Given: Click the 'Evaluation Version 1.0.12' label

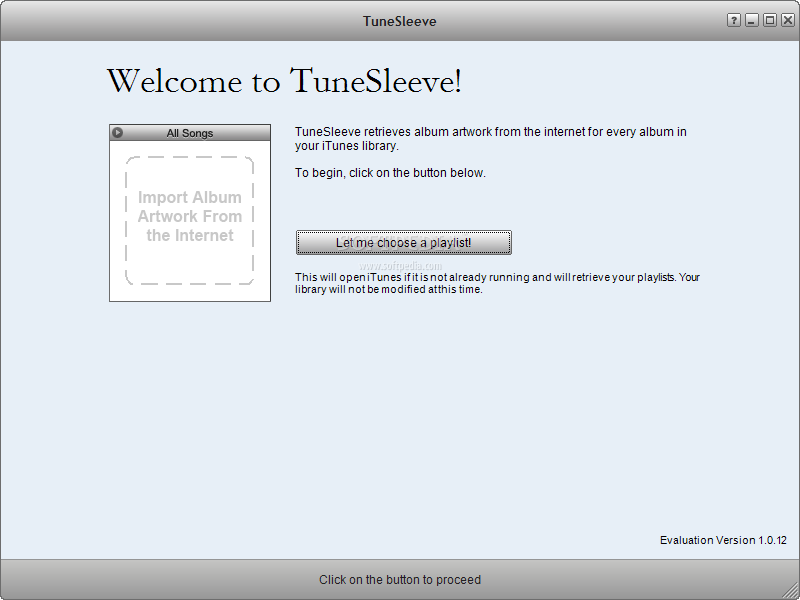Looking at the screenshot, I should click(x=723, y=540).
